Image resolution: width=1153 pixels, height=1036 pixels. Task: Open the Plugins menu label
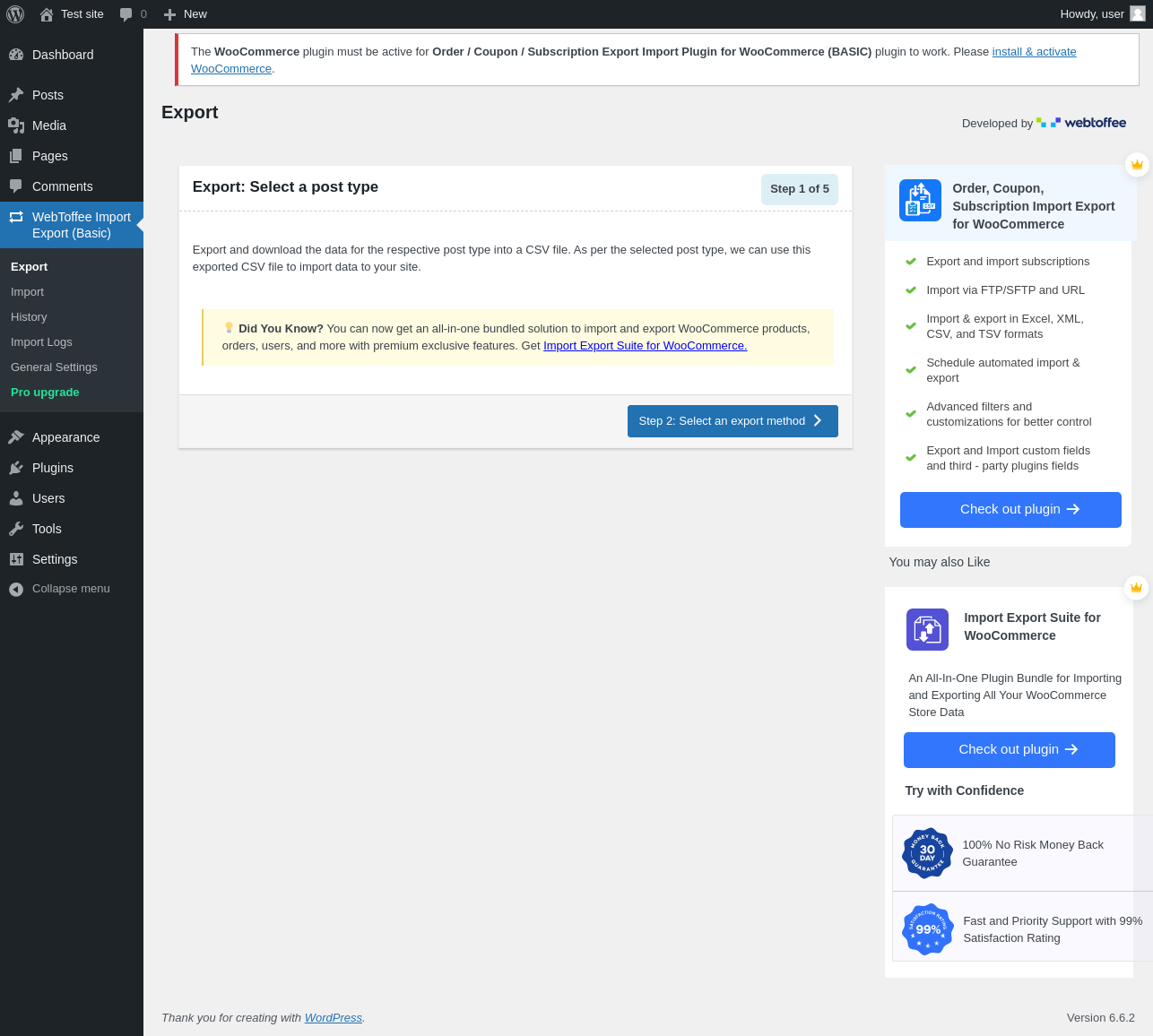[x=53, y=468]
